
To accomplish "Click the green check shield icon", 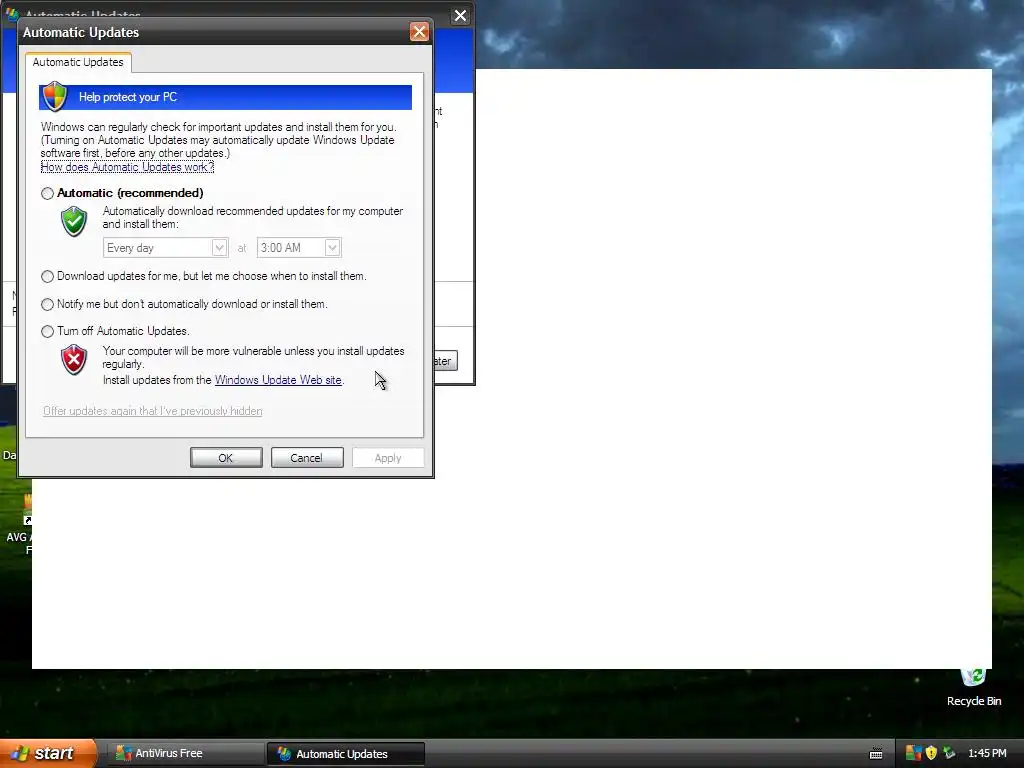I will (74, 221).
